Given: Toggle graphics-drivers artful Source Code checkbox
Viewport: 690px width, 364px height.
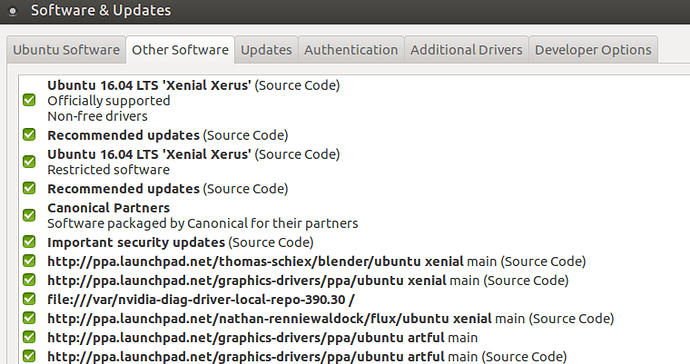Looking at the screenshot, I should pyautogui.click(x=29, y=356).
